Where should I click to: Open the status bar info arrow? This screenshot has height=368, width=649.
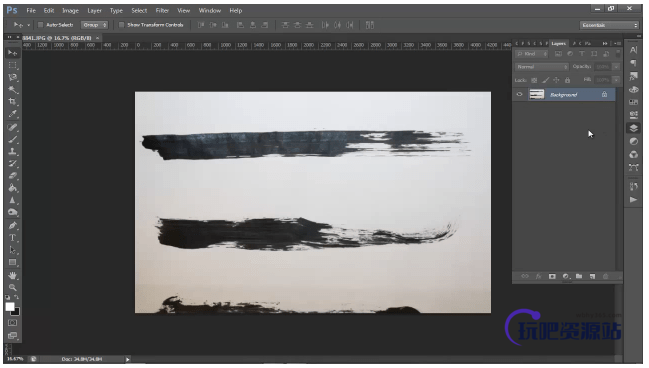127,359
